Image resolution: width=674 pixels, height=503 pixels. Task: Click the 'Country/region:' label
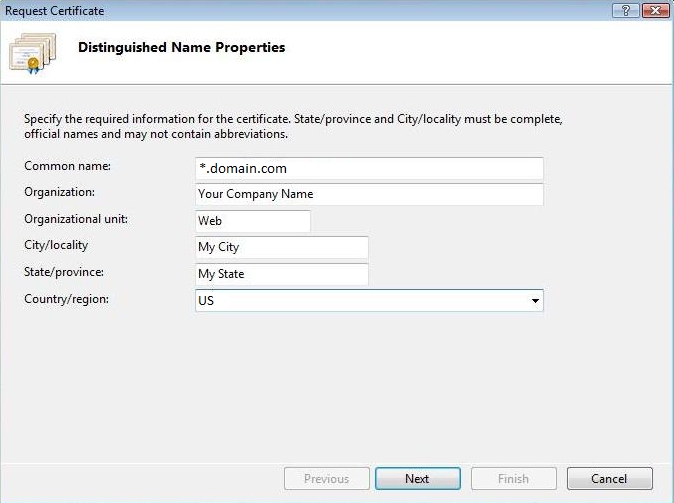66,298
